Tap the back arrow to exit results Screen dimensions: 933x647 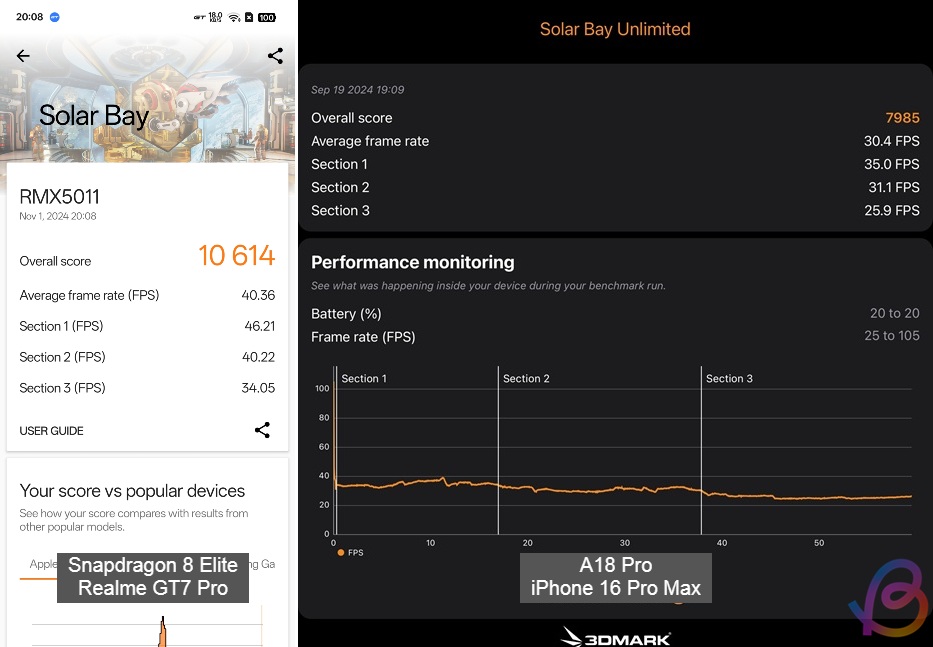[x=23, y=56]
